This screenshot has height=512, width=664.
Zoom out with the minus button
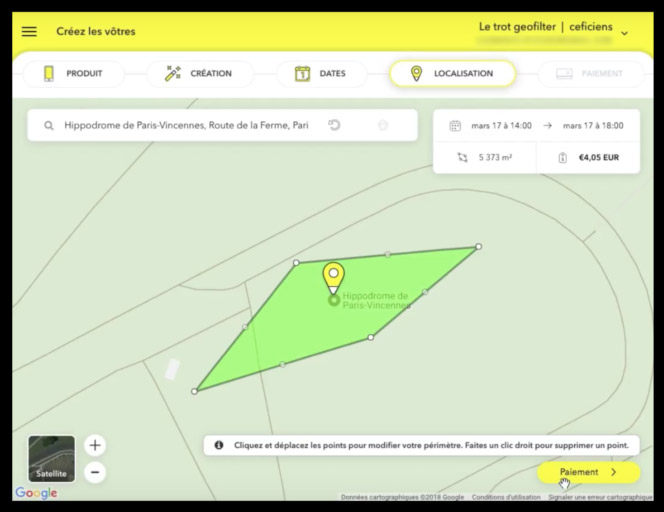(x=95, y=472)
